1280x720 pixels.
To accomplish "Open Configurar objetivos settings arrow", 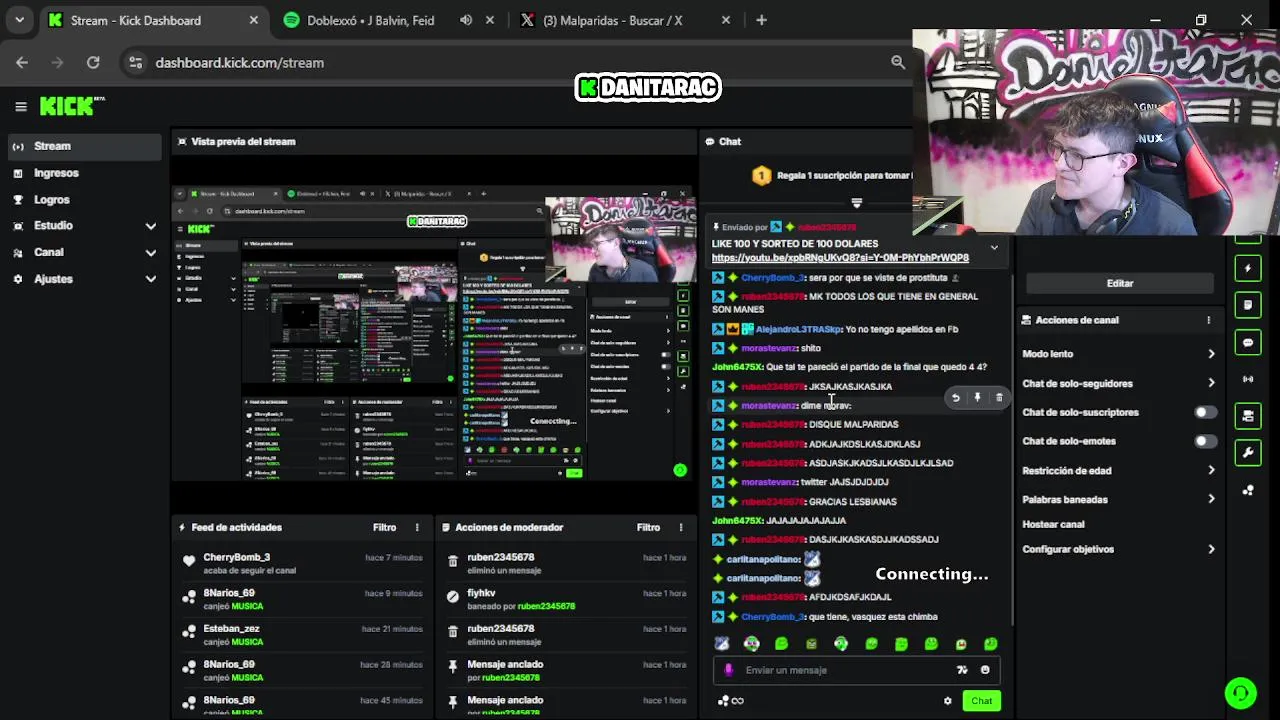I will click(1211, 549).
